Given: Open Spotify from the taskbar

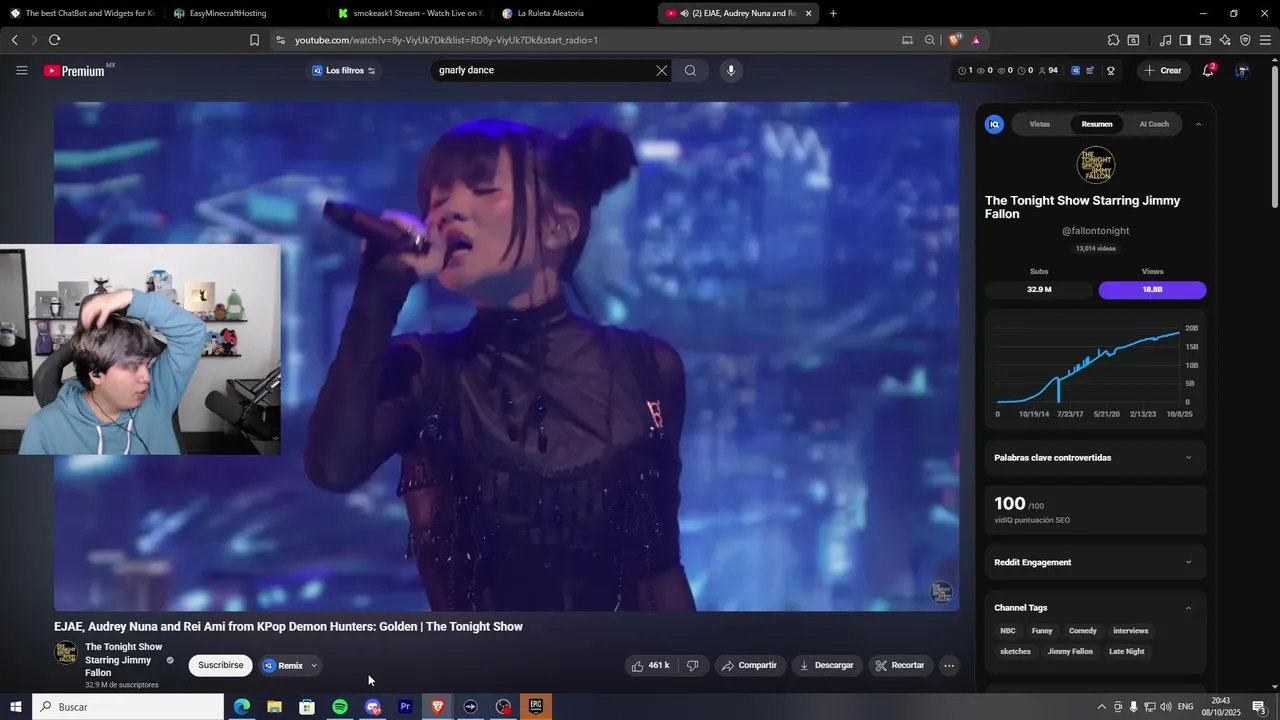Looking at the screenshot, I should (x=340, y=707).
